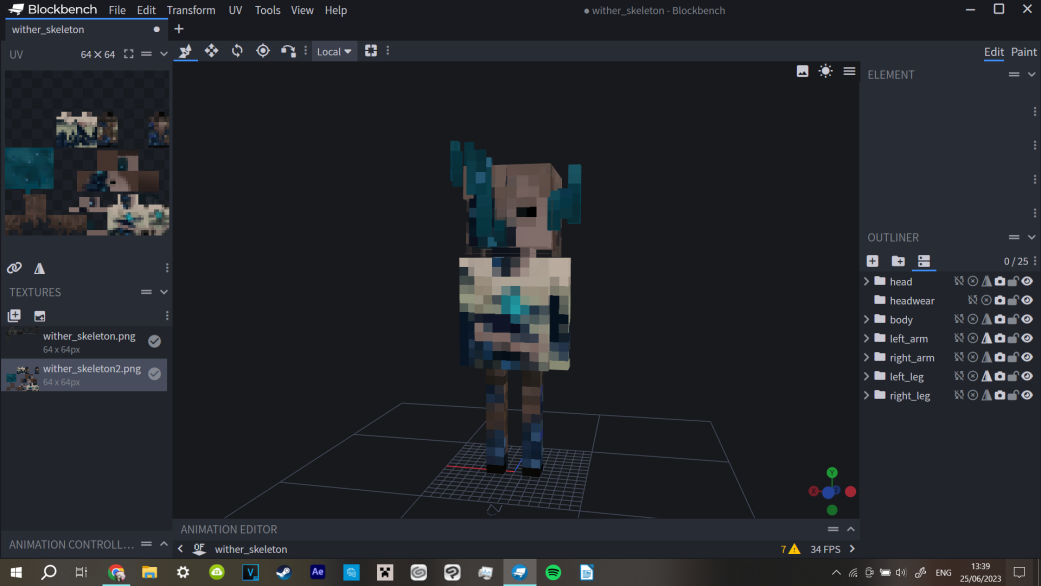Click the fullscreen viewport icon beside Local
This screenshot has width=1041, height=586.
(371, 51)
